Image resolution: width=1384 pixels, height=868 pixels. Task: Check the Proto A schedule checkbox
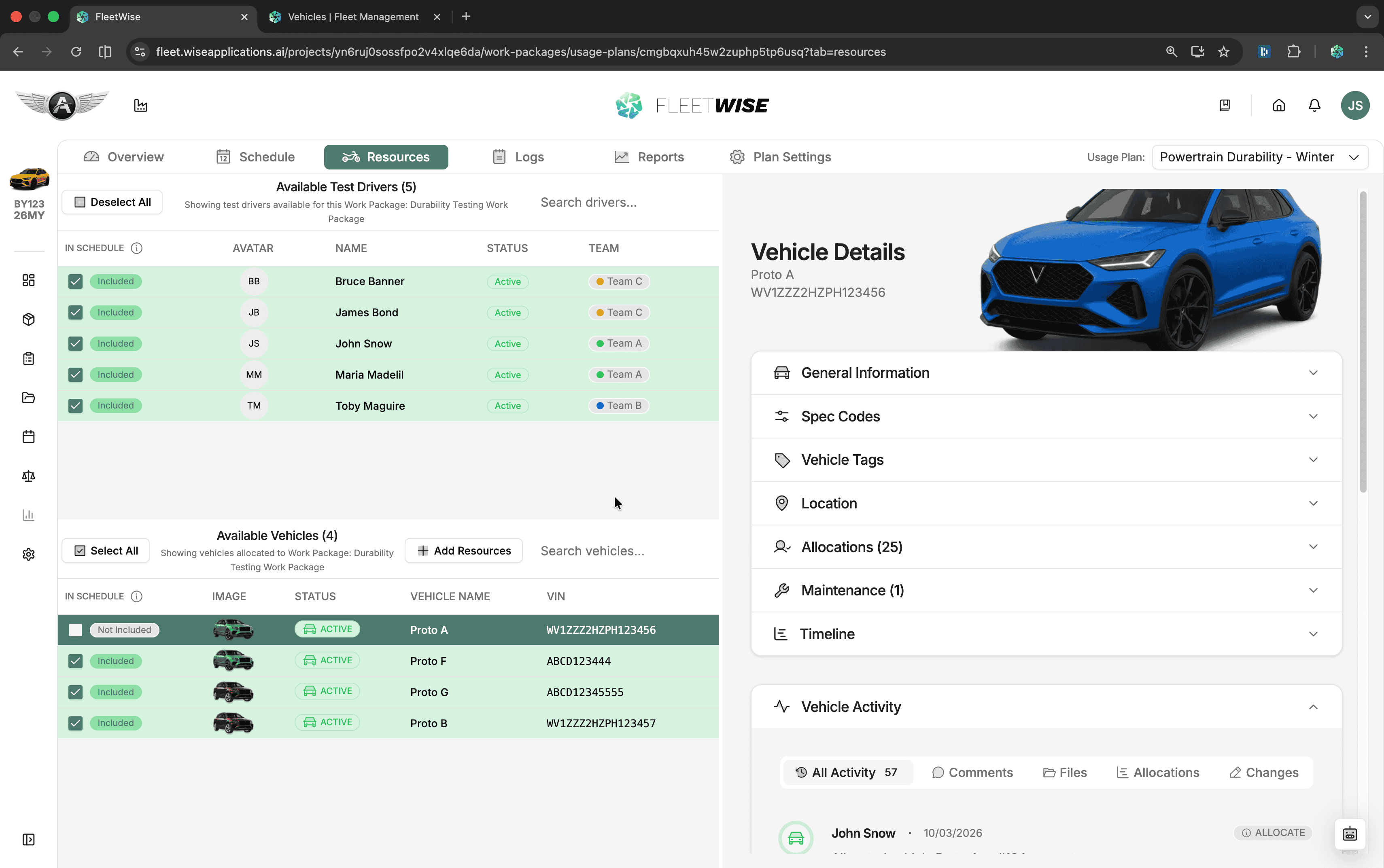(75, 630)
